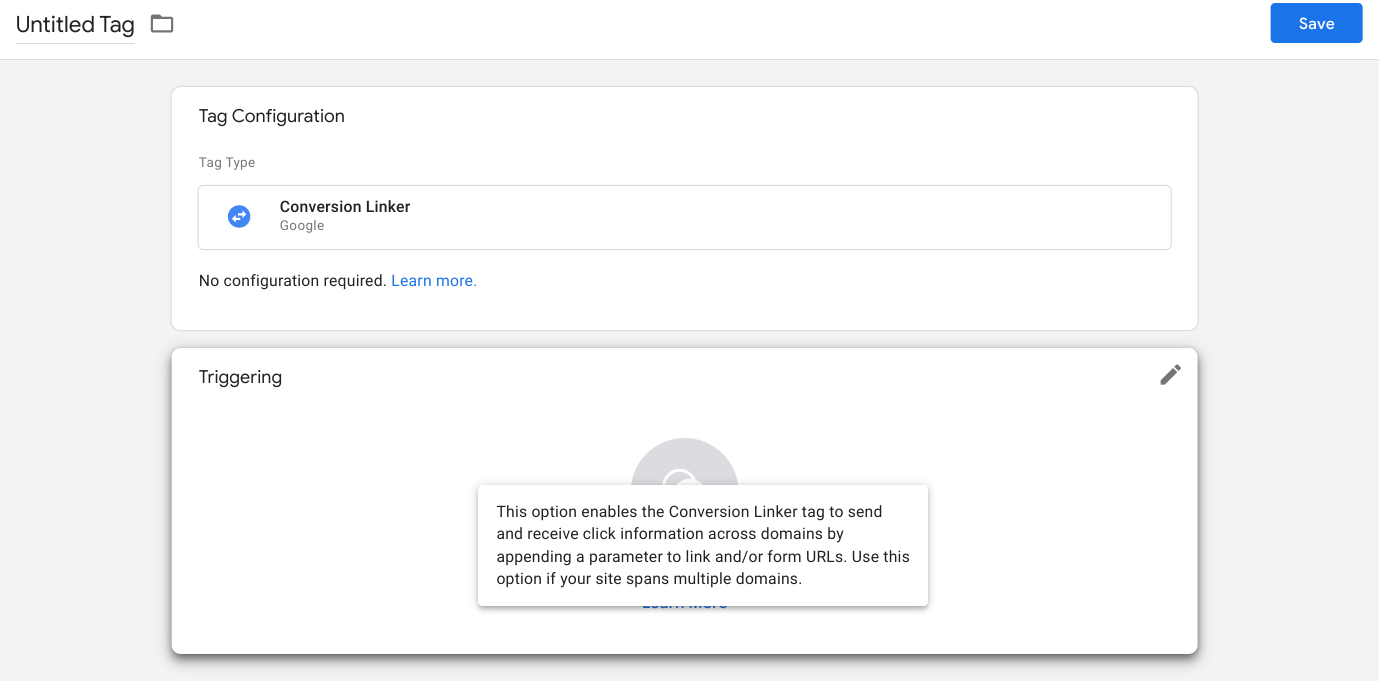Click the 'Google' vendor text

point(302,226)
